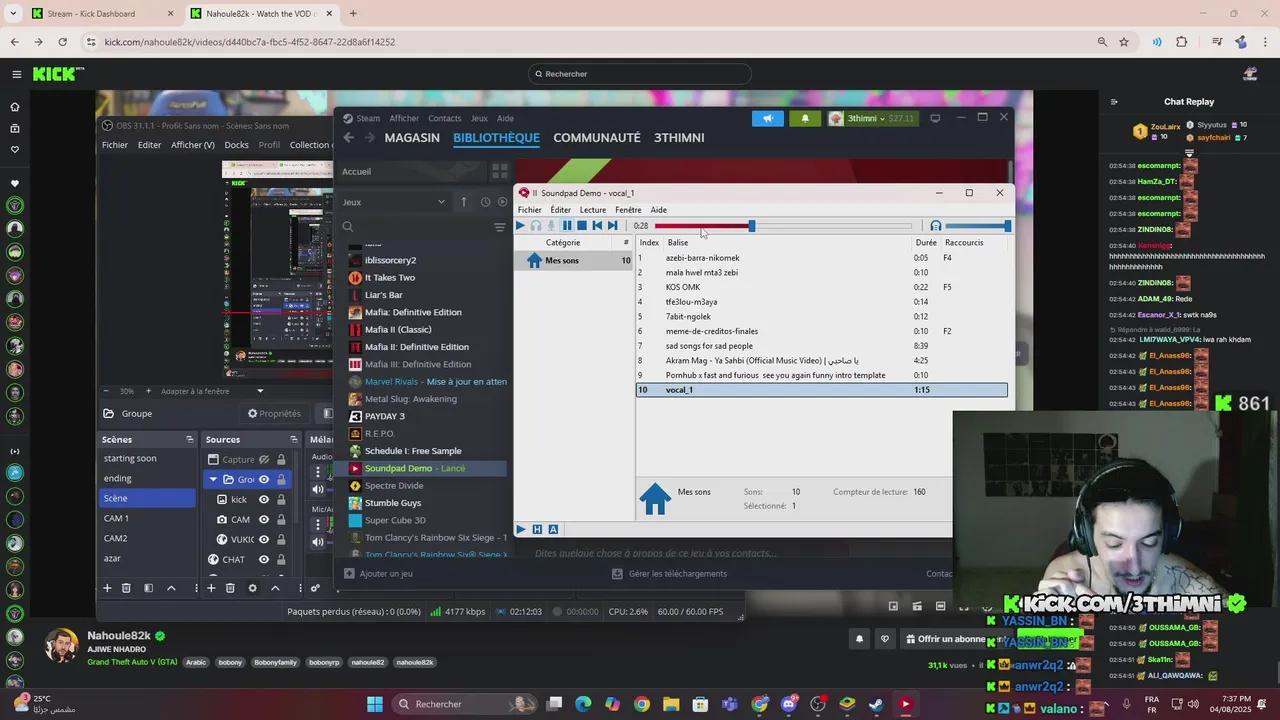
Task: Open Steam MAGASIN tab
Action: [x=412, y=138]
